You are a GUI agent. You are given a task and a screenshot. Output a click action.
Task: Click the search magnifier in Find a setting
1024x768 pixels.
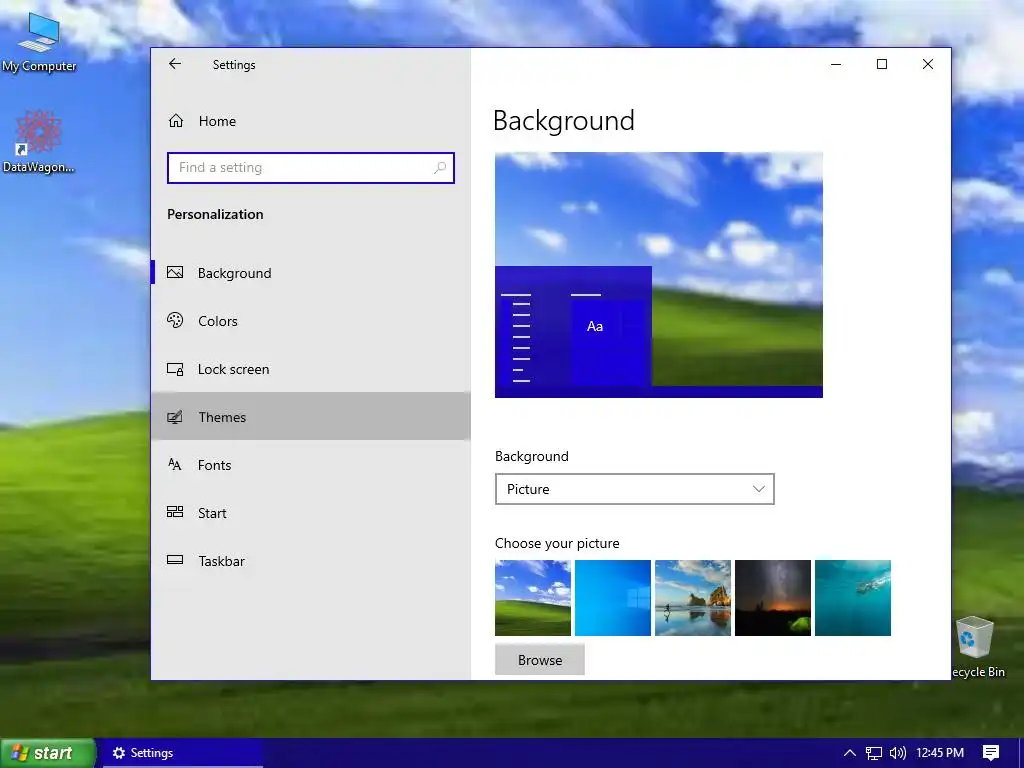tap(440, 168)
